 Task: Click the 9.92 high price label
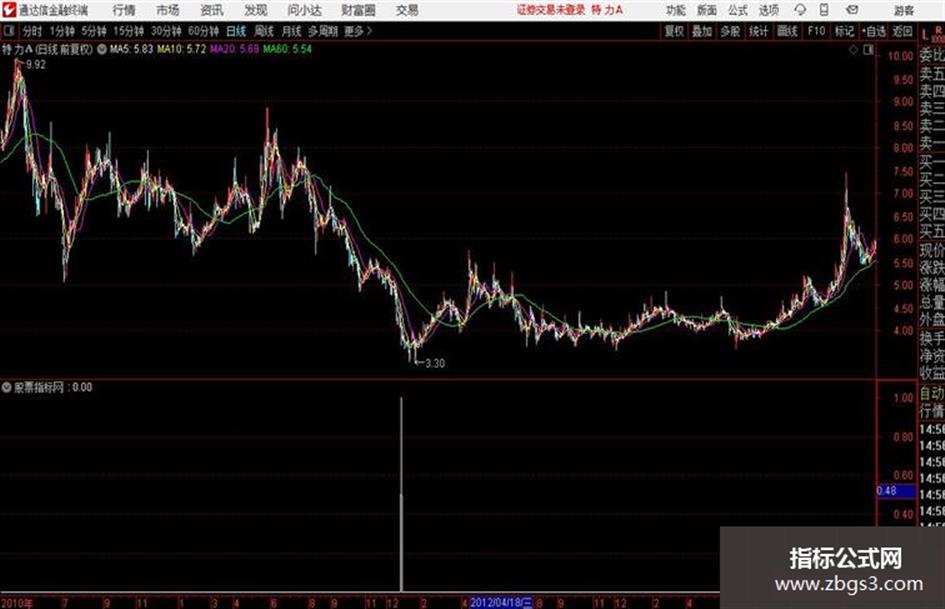[x=36, y=65]
